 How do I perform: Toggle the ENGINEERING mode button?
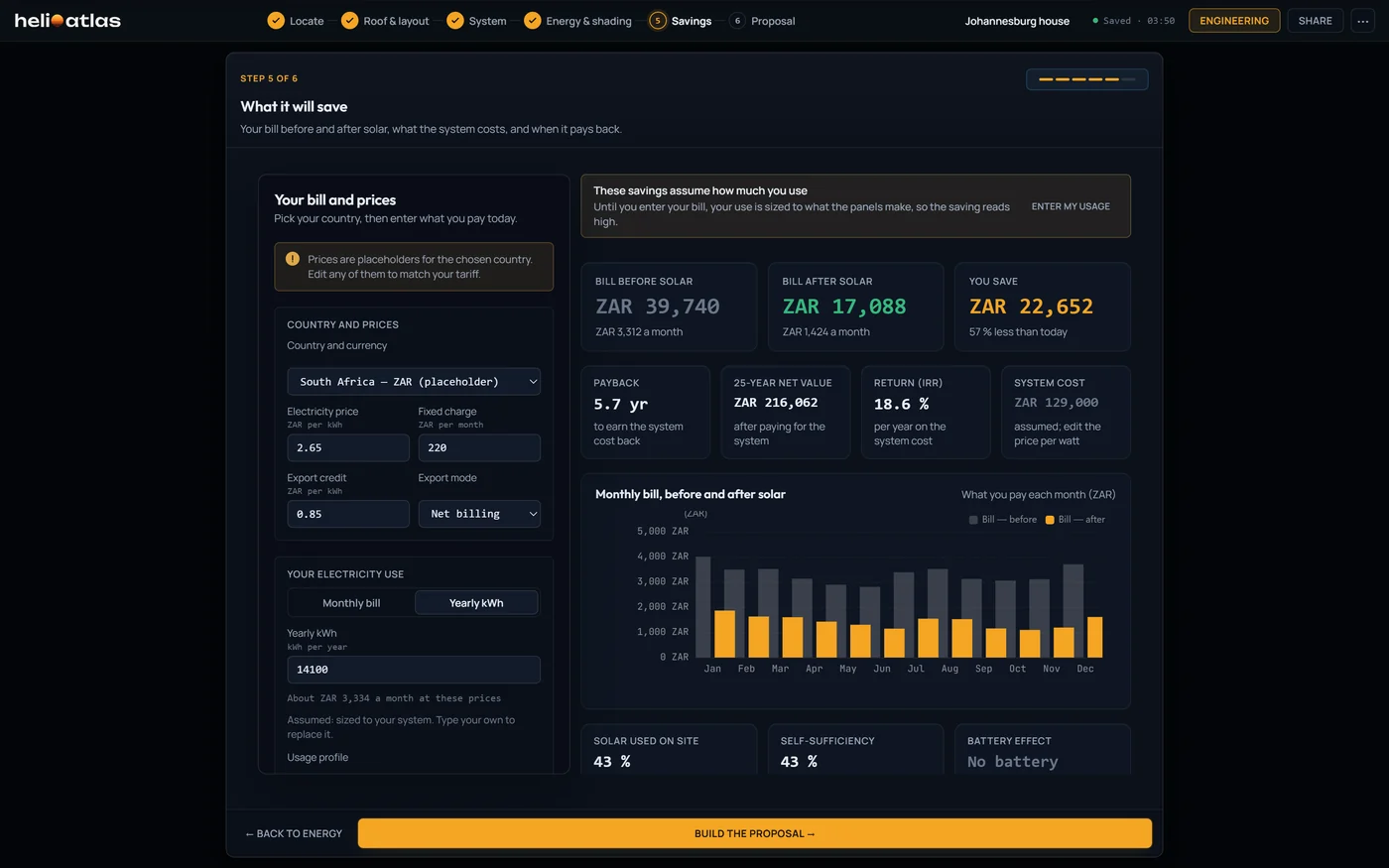click(x=1234, y=21)
